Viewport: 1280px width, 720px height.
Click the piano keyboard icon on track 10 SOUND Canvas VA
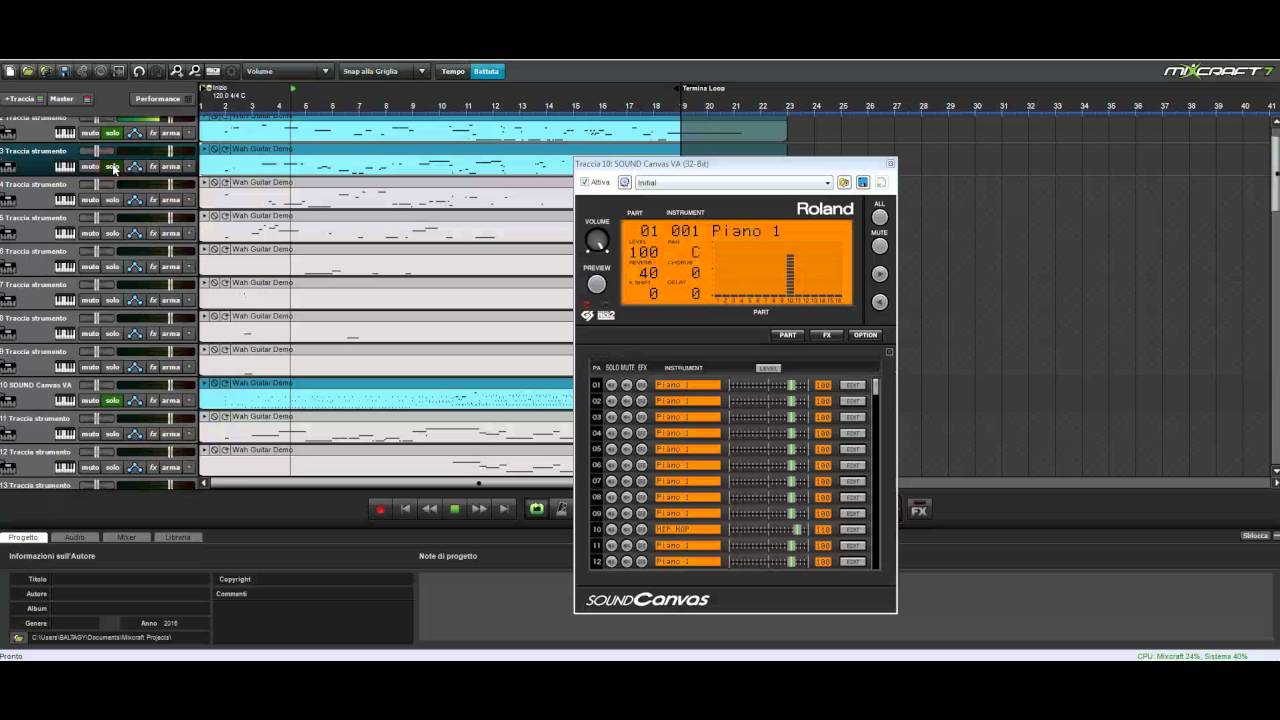tap(65, 400)
